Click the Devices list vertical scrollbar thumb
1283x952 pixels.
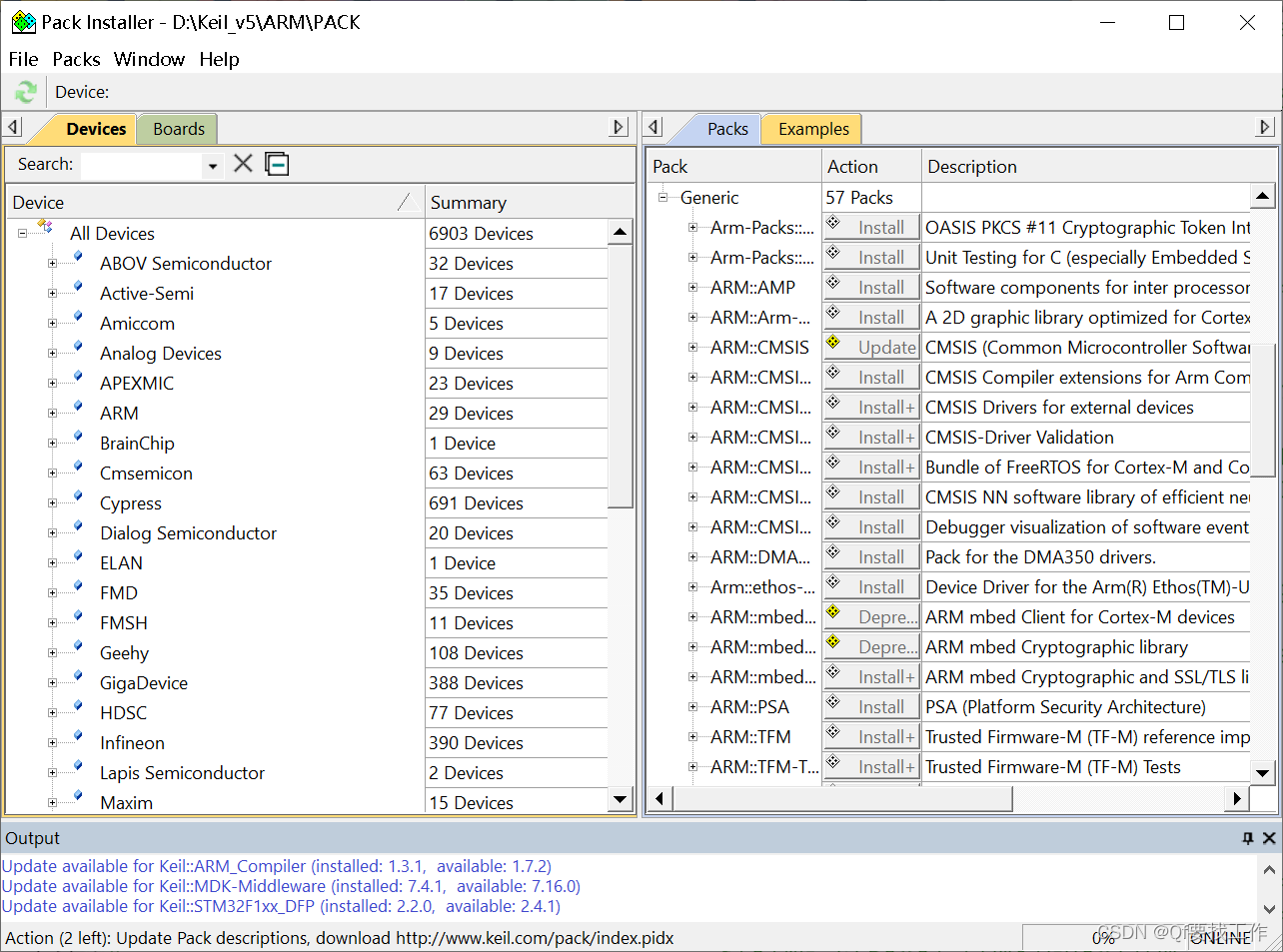tap(621, 376)
